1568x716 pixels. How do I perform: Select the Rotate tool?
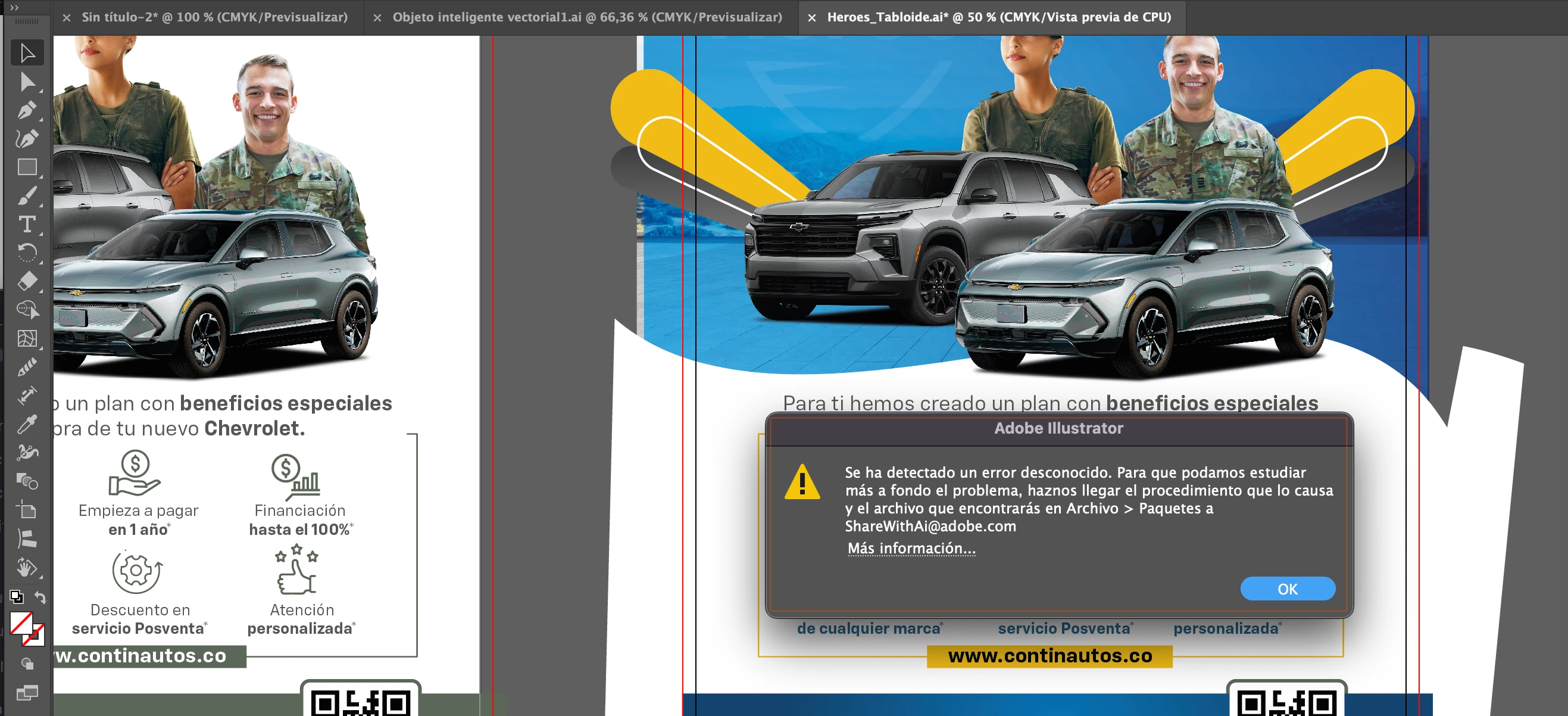click(x=27, y=253)
